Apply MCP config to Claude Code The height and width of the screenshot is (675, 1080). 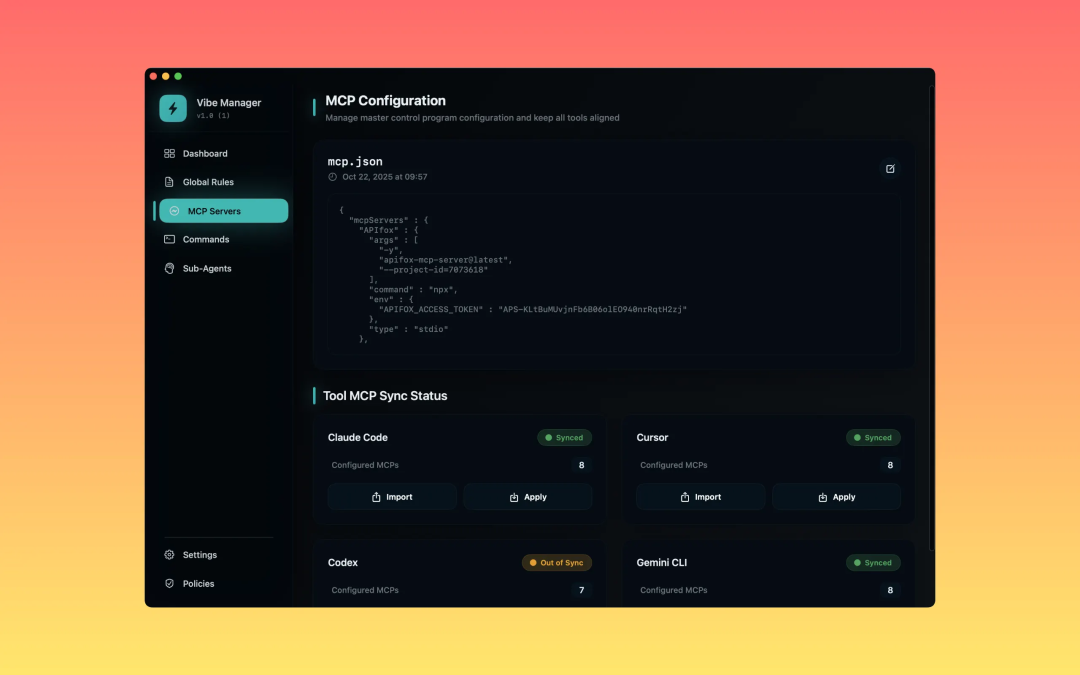[x=528, y=497]
